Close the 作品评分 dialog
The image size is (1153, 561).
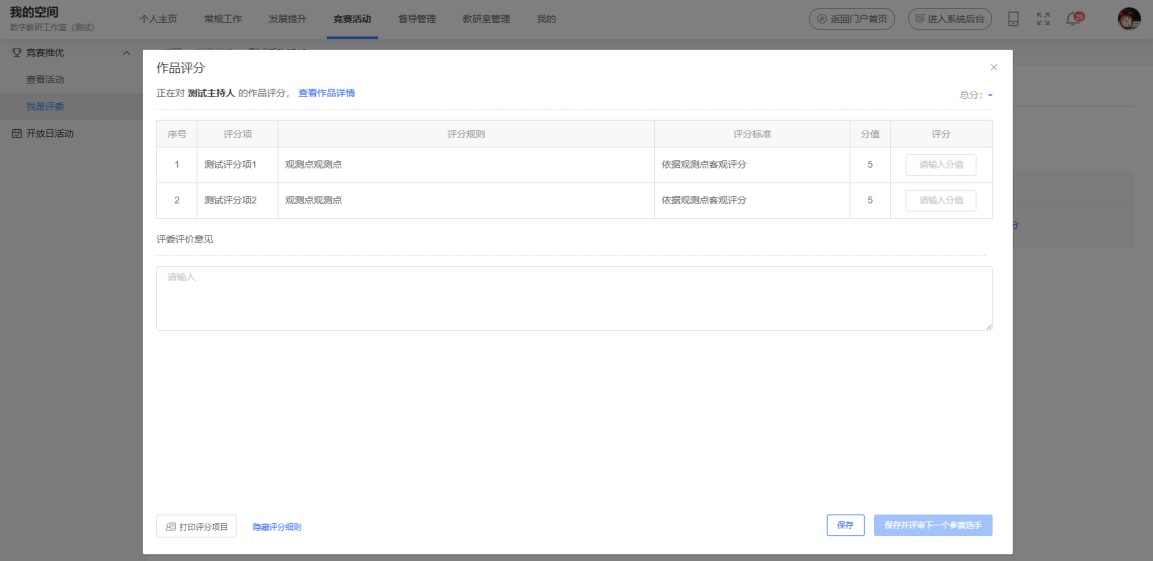(x=993, y=68)
